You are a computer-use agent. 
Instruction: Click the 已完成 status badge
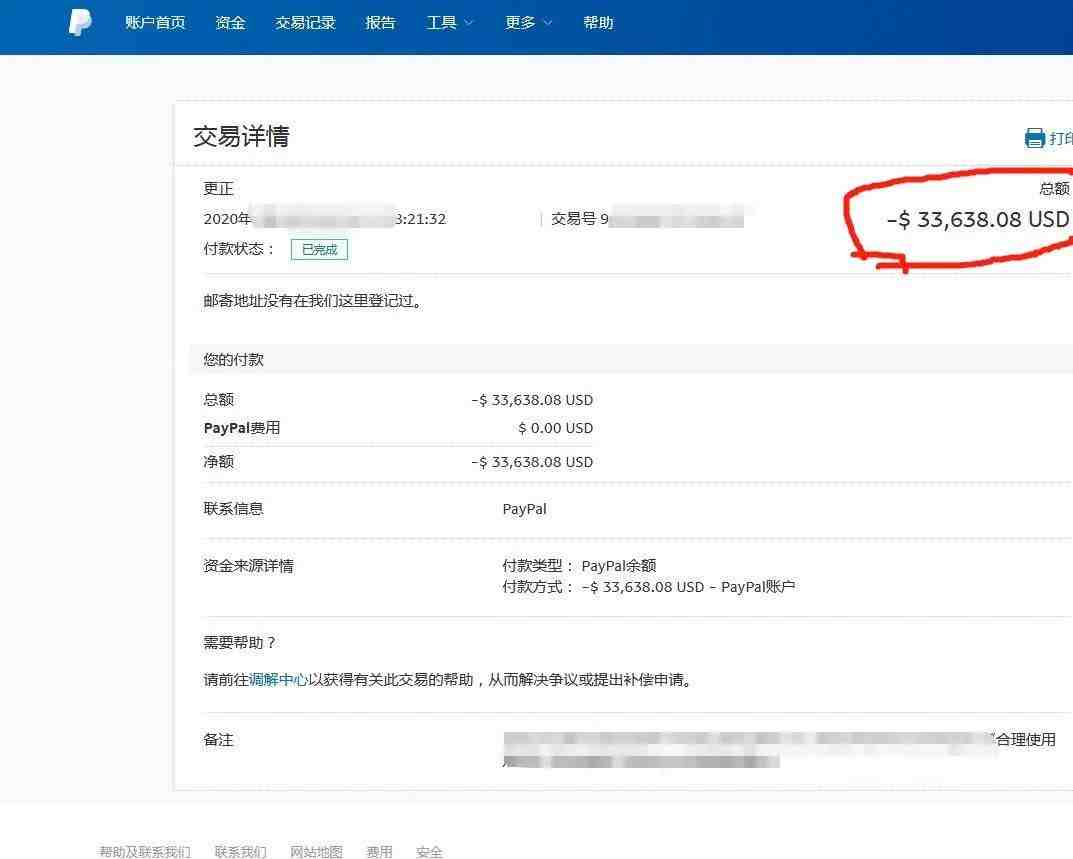(x=320, y=249)
